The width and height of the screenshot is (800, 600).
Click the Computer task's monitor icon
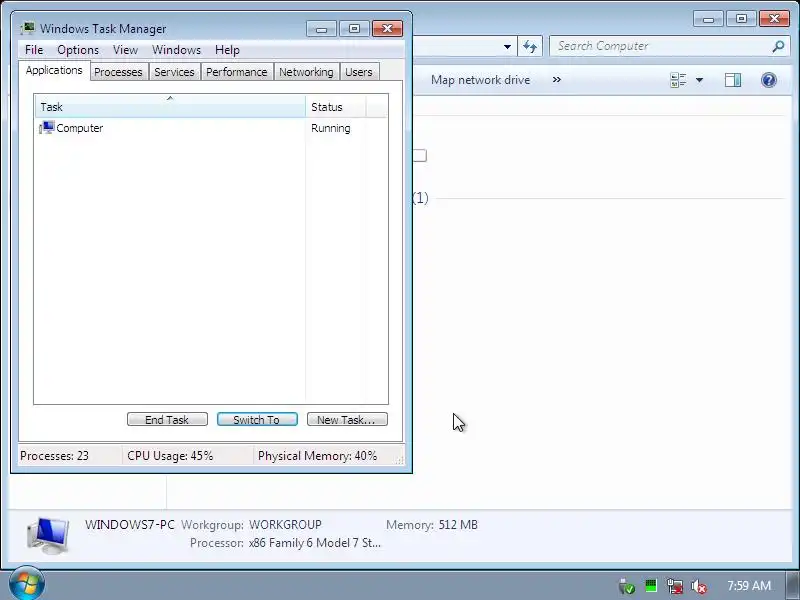pyautogui.click(x=47, y=128)
